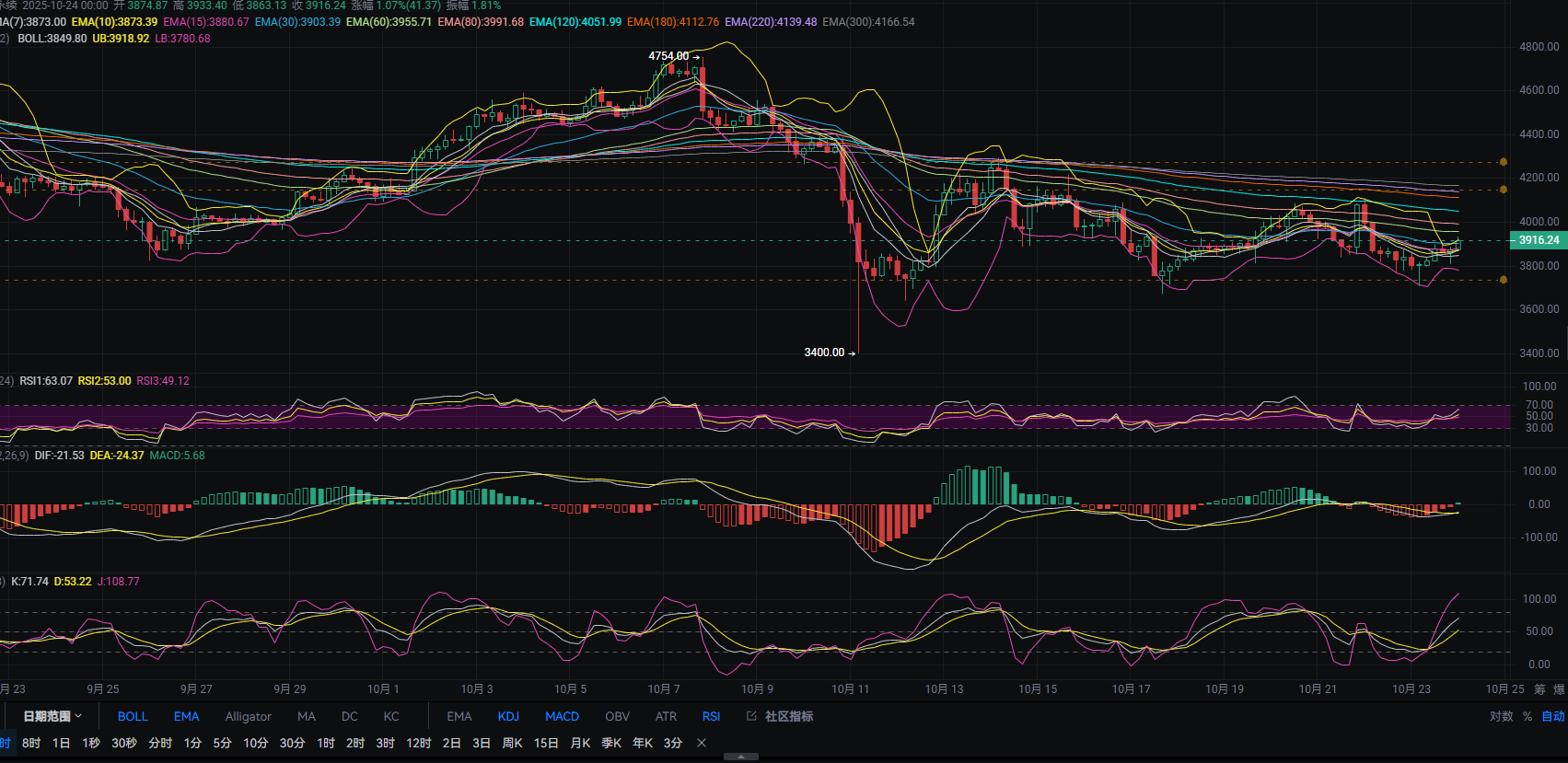Click 对数 logarithmic scale button
This screenshot has height=763, width=1568.
coord(1501,716)
